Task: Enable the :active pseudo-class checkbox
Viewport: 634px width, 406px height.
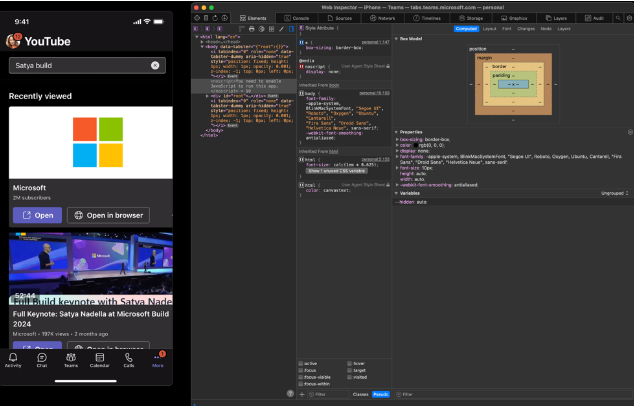Action: coord(301,363)
